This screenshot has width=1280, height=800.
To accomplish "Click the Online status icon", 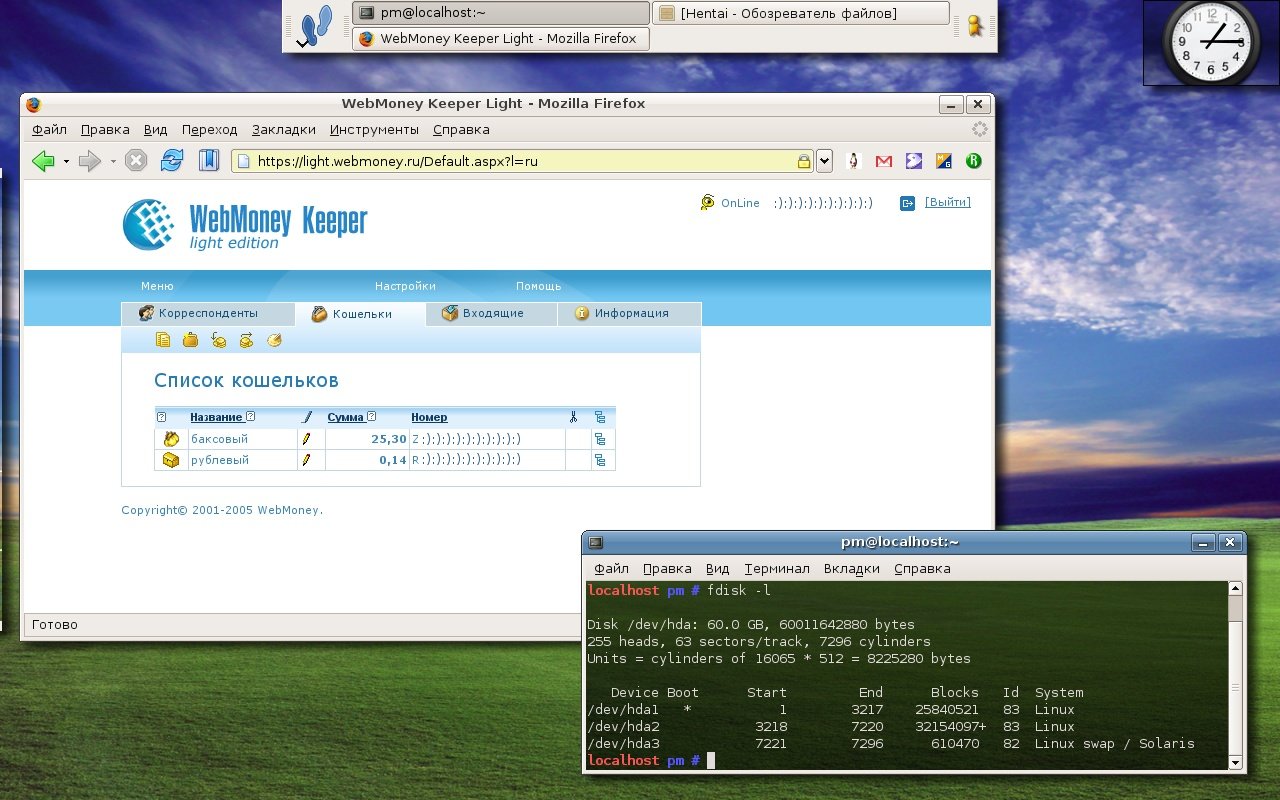I will (707, 202).
